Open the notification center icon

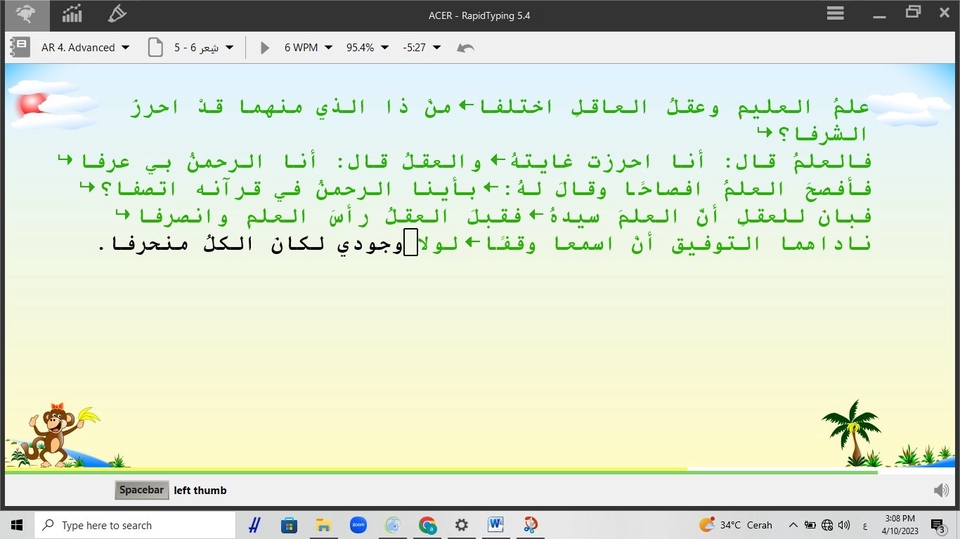(939, 525)
